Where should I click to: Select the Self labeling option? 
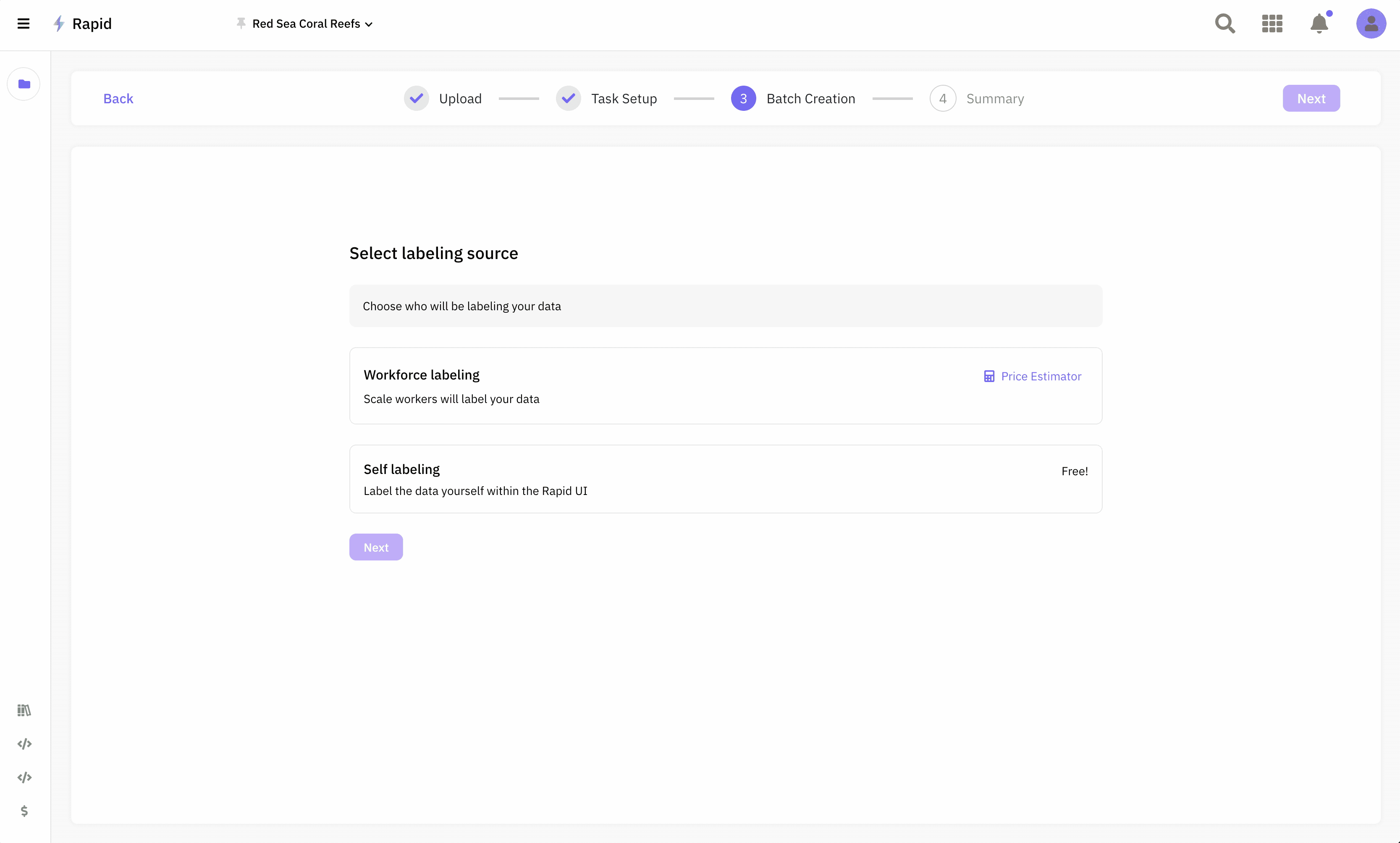tap(725, 479)
